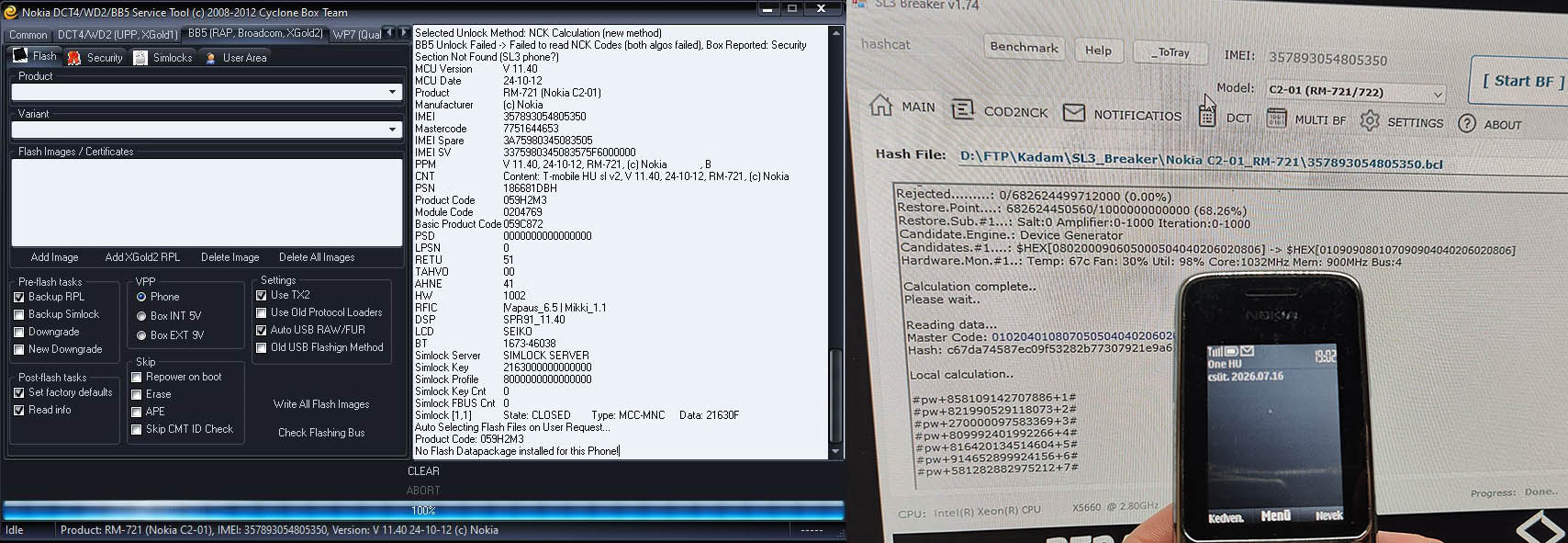This screenshot has width=1568, height=543.
Task: Open ABOUT question-mark icon in SL3 Breaker
Action: (1467, 123)
